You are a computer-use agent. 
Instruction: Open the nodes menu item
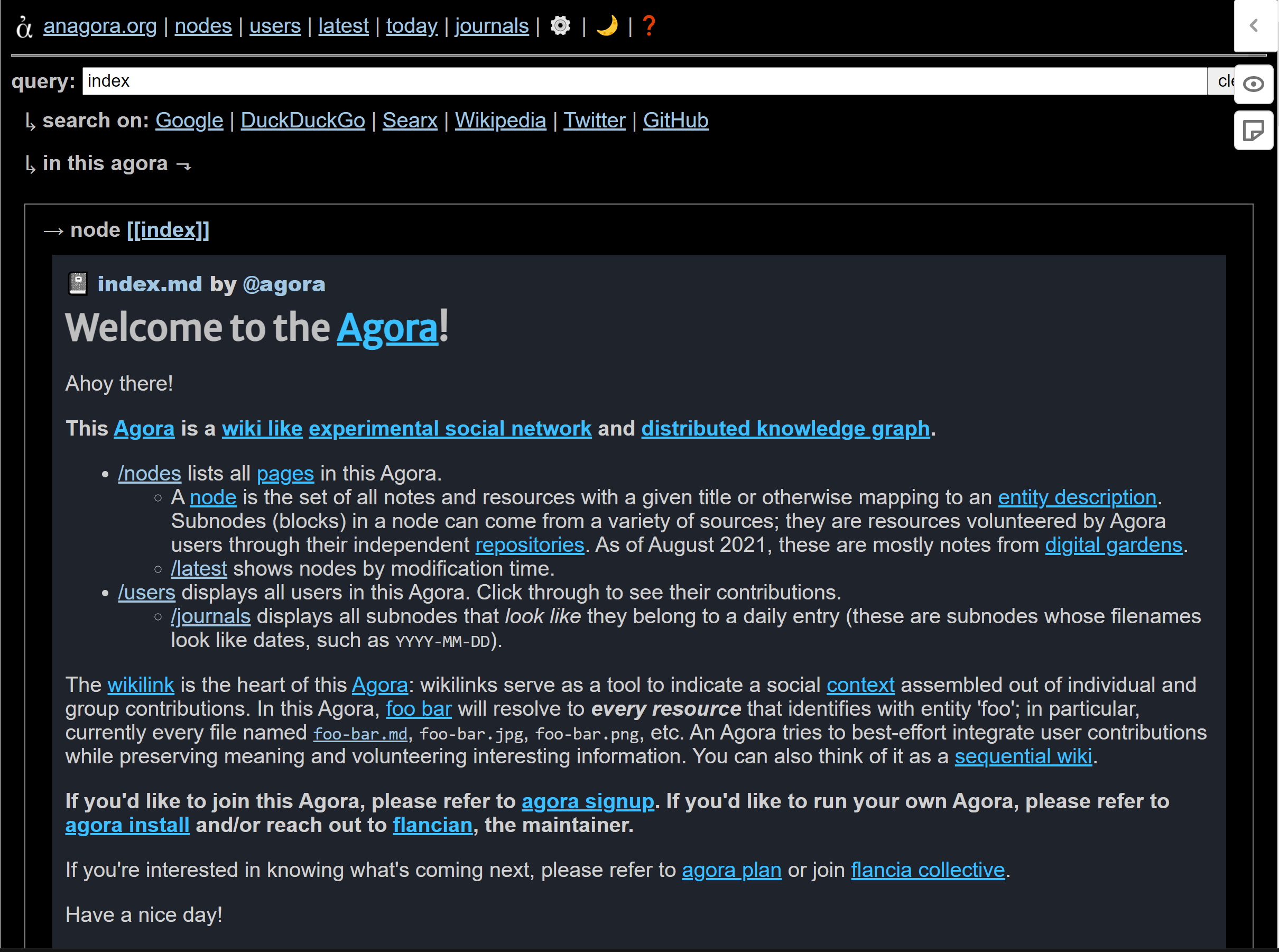point(203,26)
